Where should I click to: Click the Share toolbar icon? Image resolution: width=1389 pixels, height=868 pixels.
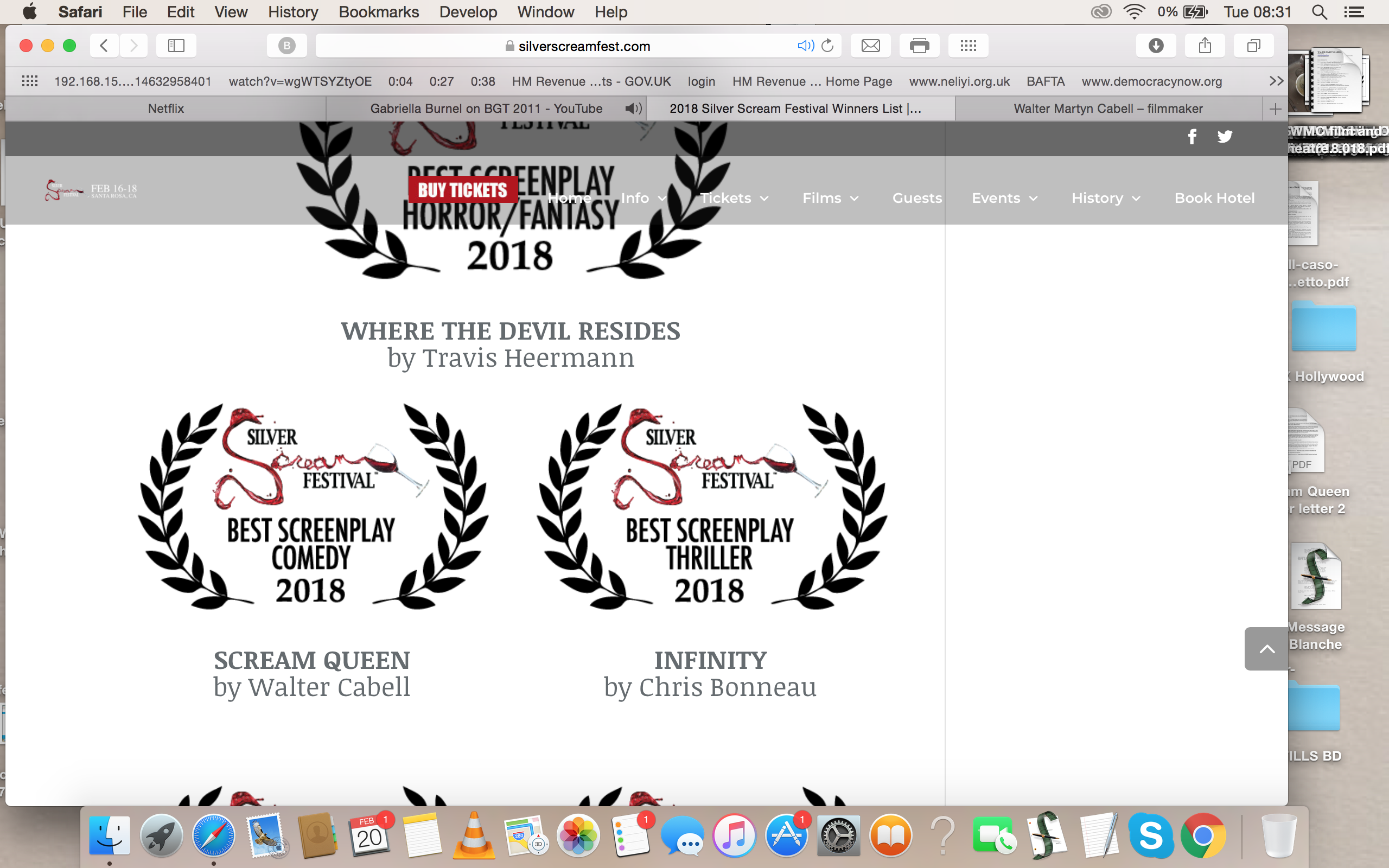(1205, 46)
